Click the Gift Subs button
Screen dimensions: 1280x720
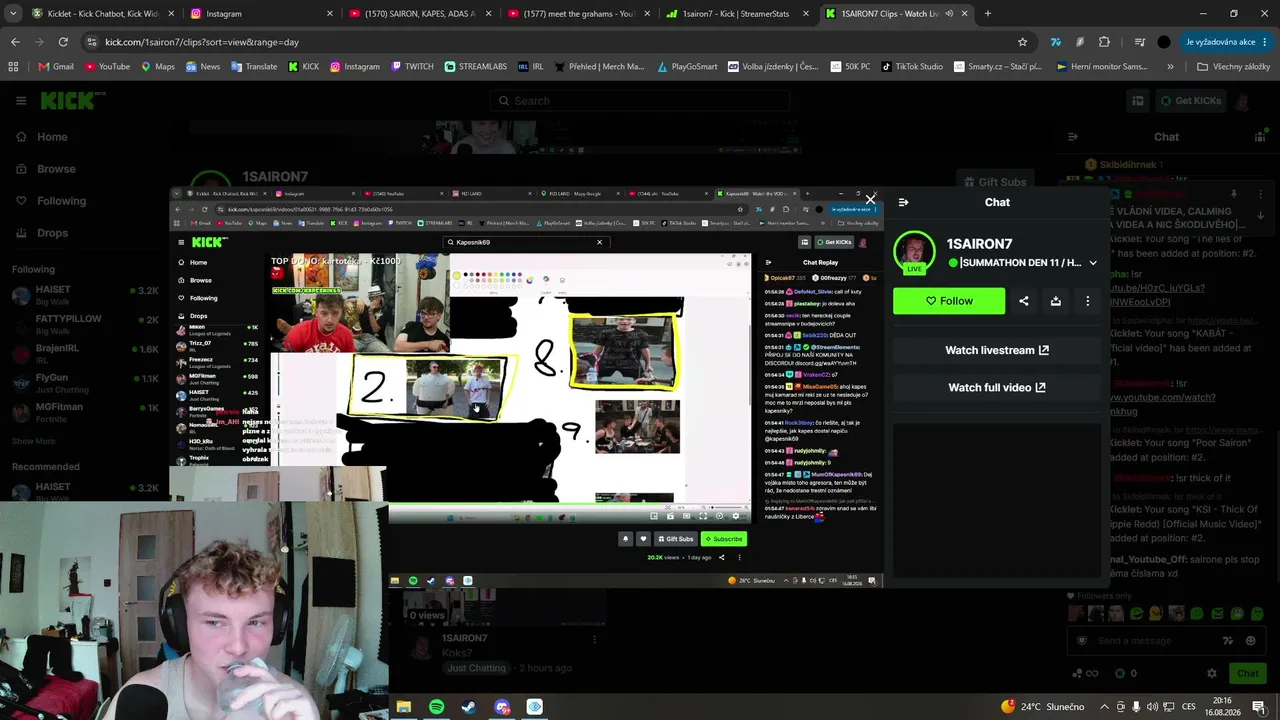tap(994, 182)
